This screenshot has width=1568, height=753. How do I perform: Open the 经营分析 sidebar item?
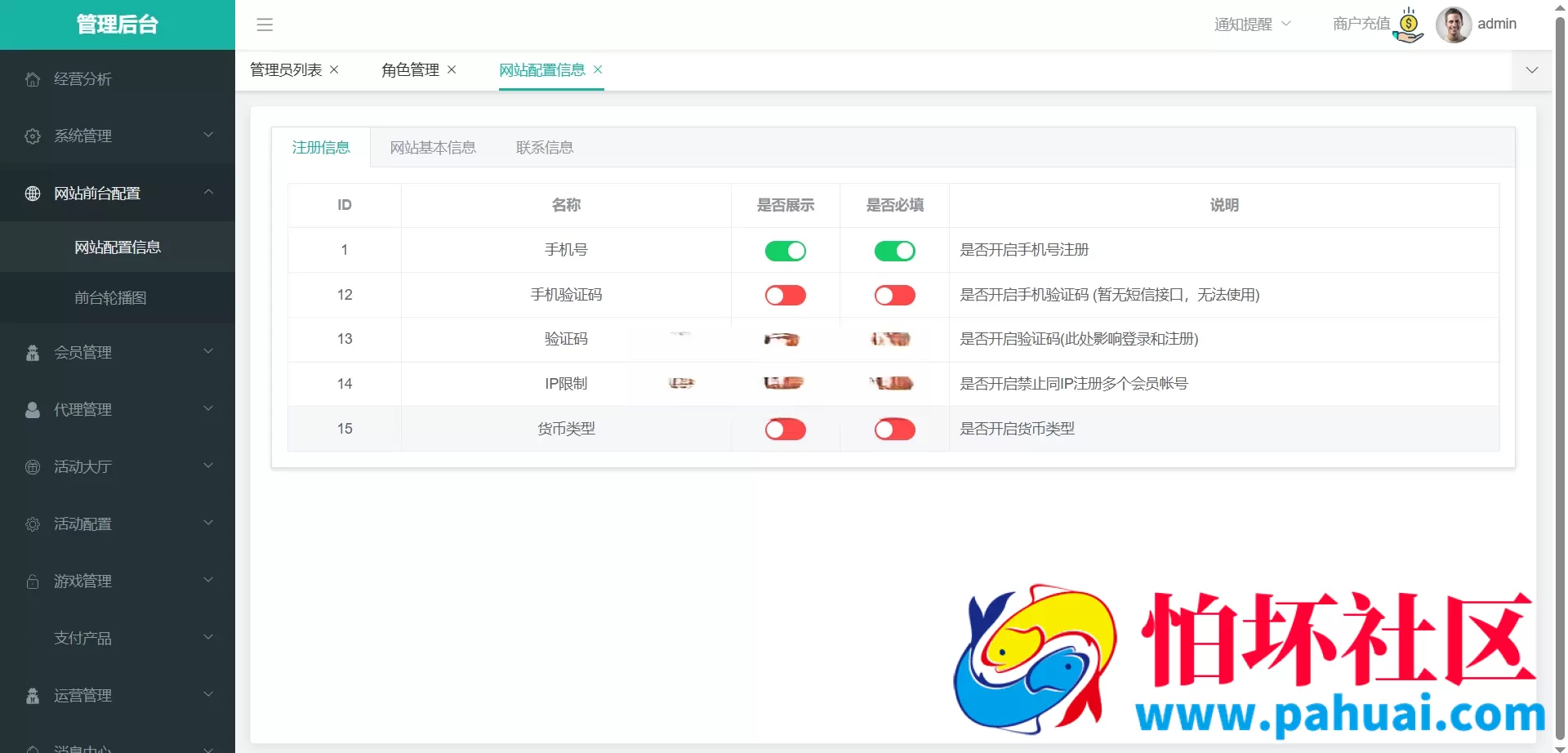(x=118, y=79)
